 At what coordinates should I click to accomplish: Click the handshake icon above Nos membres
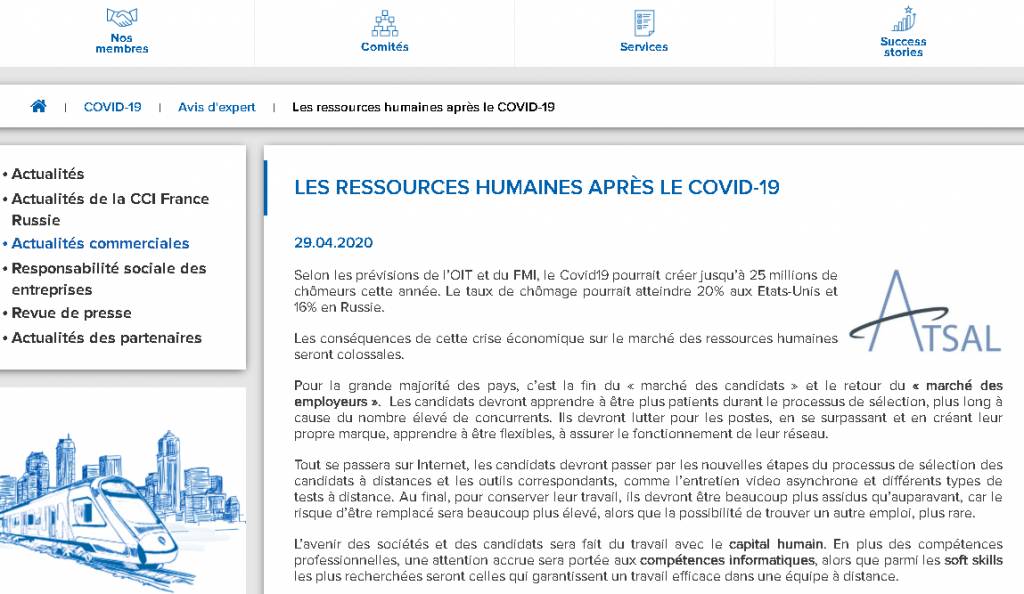coord(122,17)
